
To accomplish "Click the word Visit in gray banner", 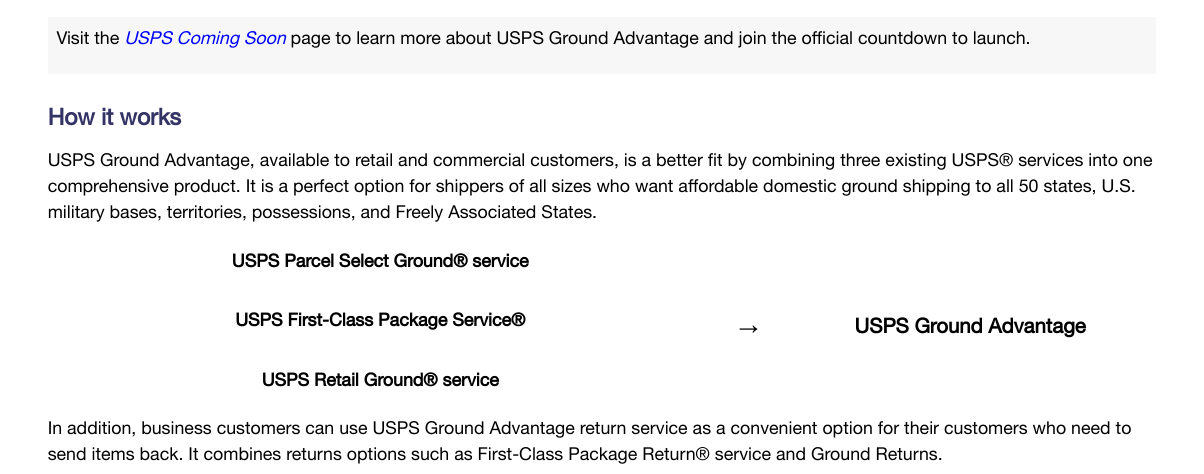I will [74, 38].
